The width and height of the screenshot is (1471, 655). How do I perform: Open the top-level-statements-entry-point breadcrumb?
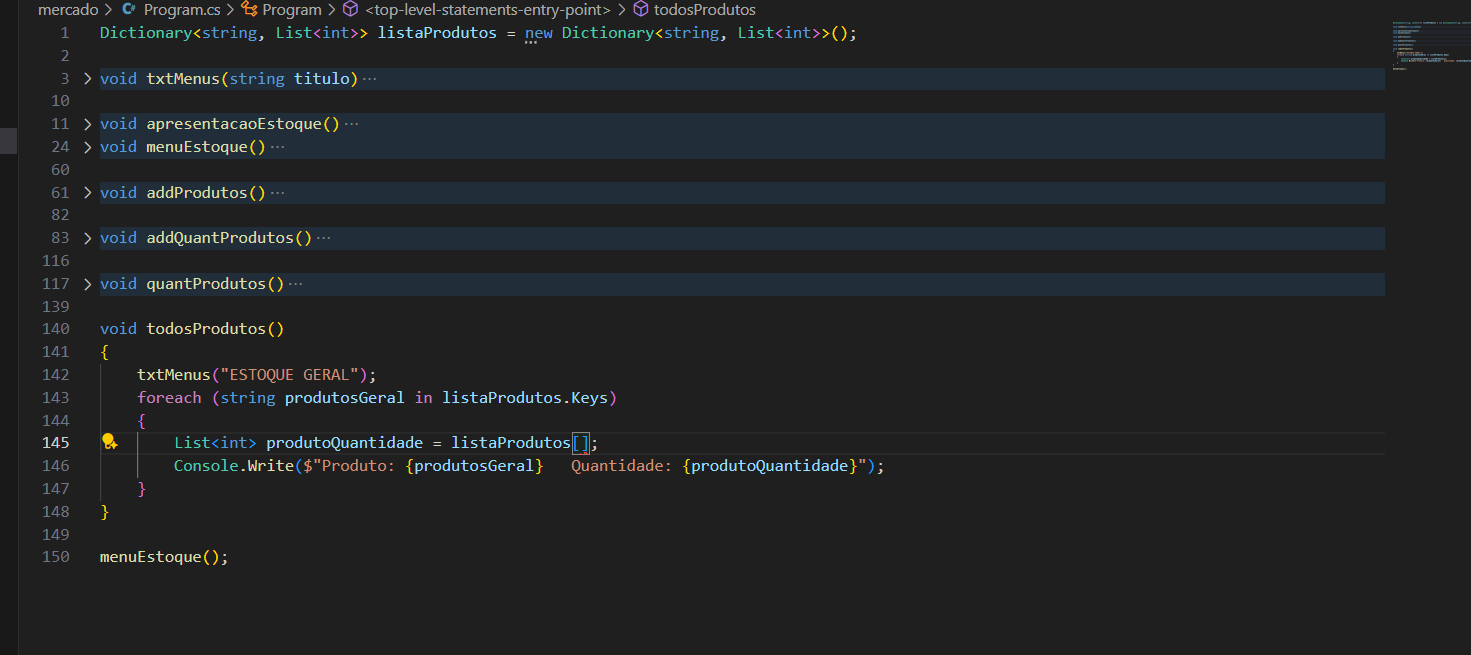488,10
